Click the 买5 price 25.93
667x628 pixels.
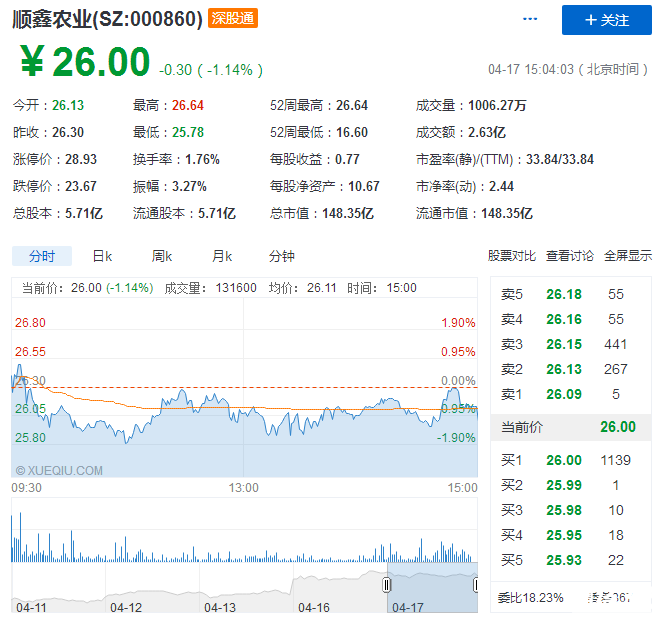pos(564,560)
